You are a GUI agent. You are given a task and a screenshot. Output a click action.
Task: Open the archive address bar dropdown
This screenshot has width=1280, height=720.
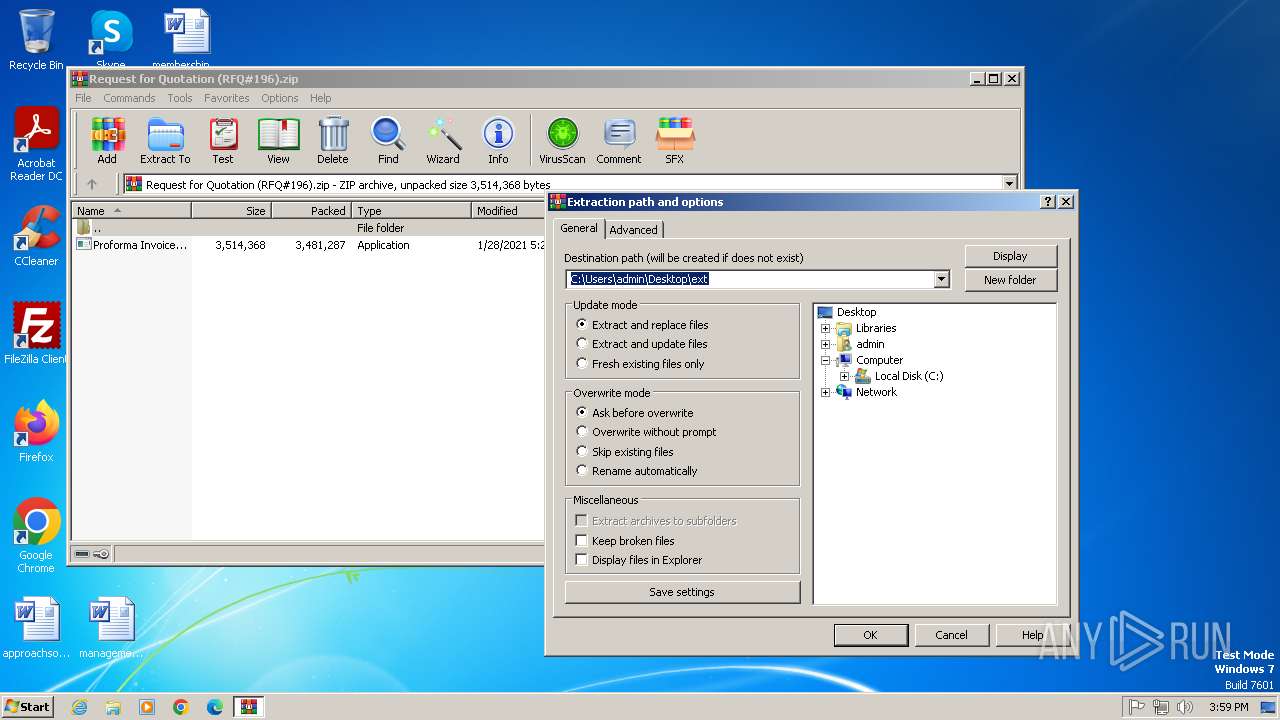tap(1009, 184)
